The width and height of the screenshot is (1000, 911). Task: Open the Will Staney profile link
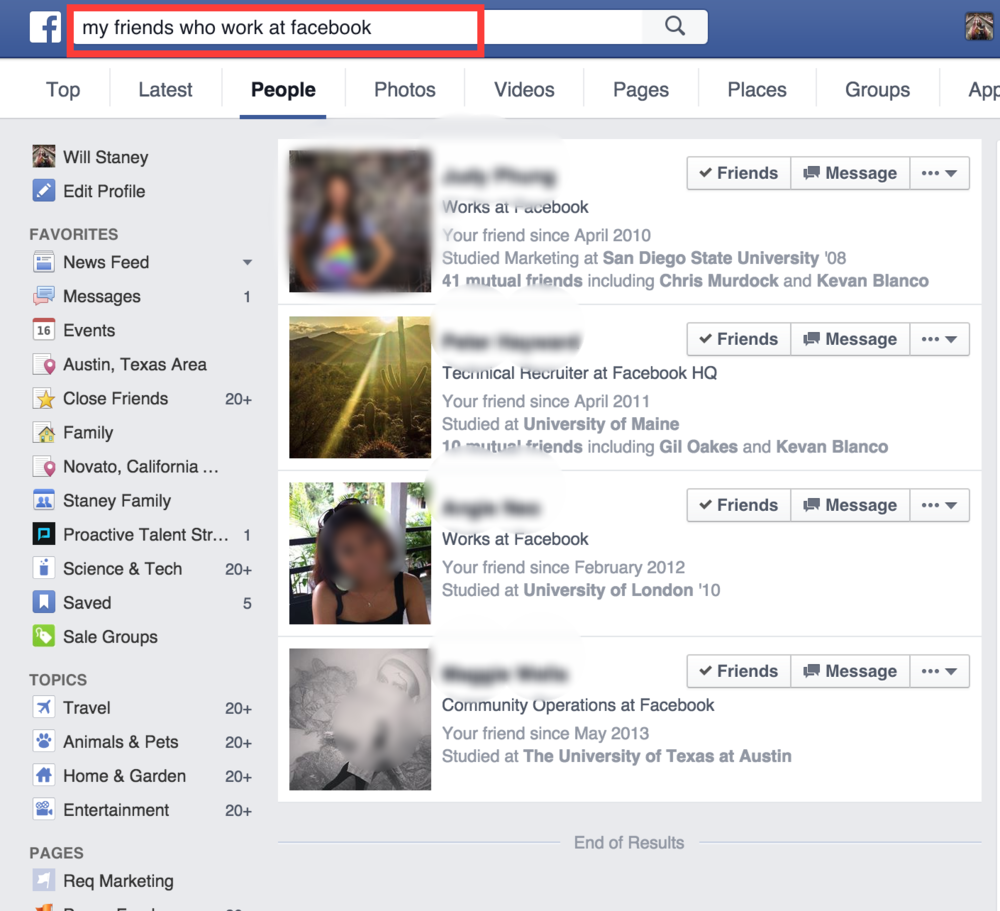[106, 157]
